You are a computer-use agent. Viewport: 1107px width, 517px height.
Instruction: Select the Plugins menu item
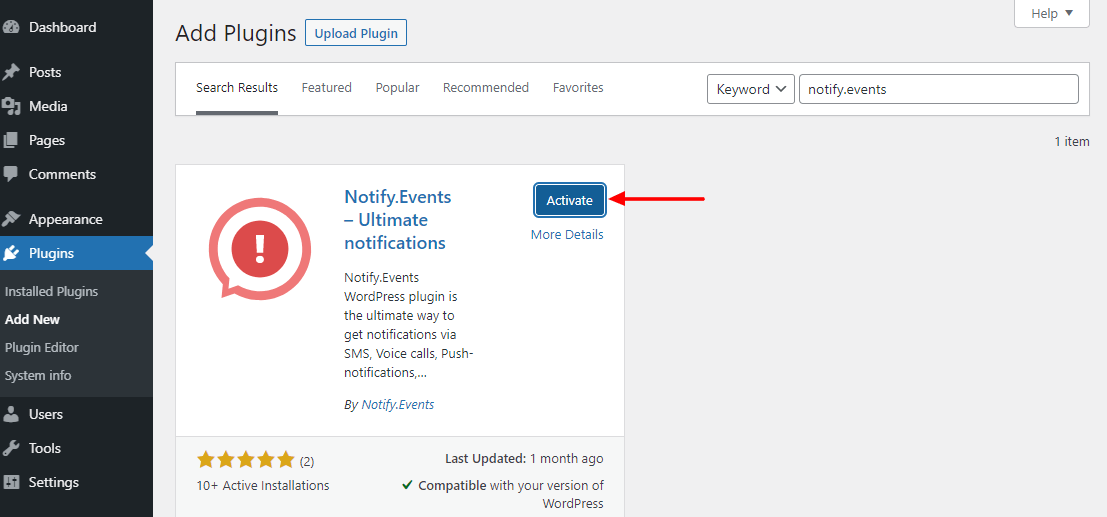(76, 254)
